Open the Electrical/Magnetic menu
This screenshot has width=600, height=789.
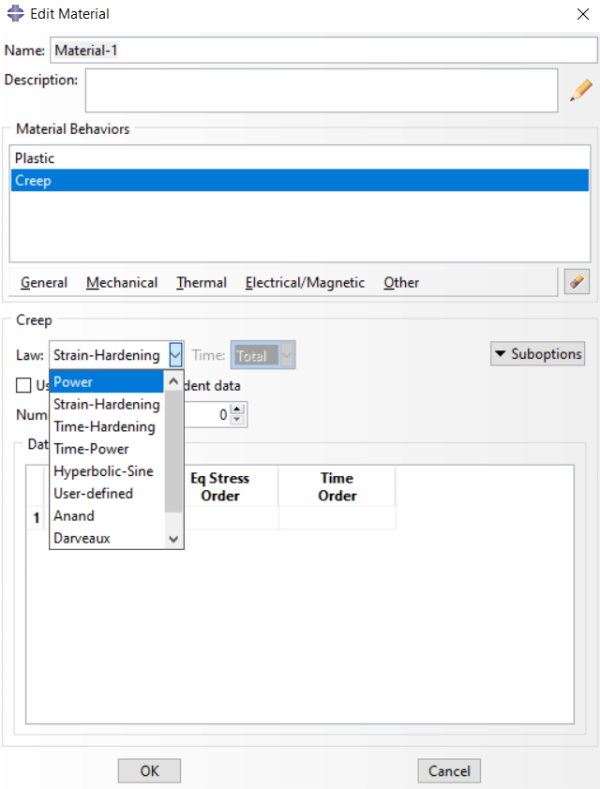[x=305, y=283]
